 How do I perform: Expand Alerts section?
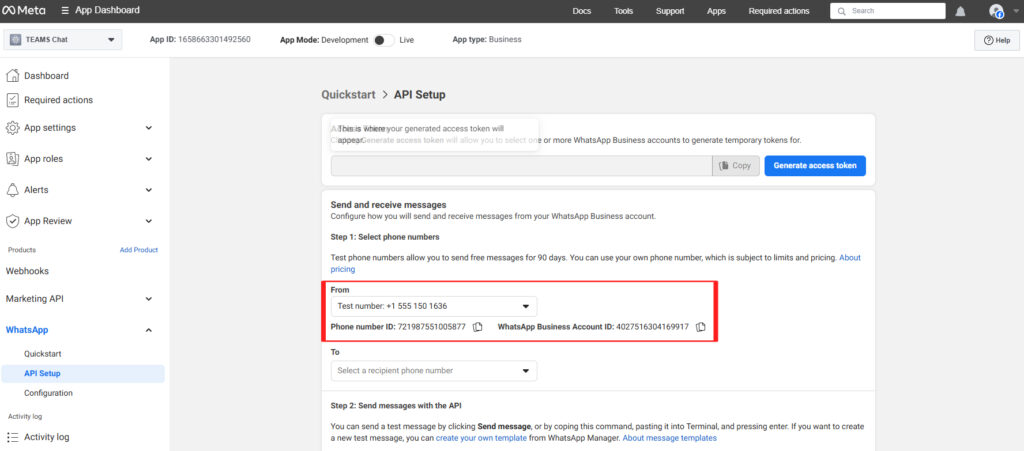point(149,190)
